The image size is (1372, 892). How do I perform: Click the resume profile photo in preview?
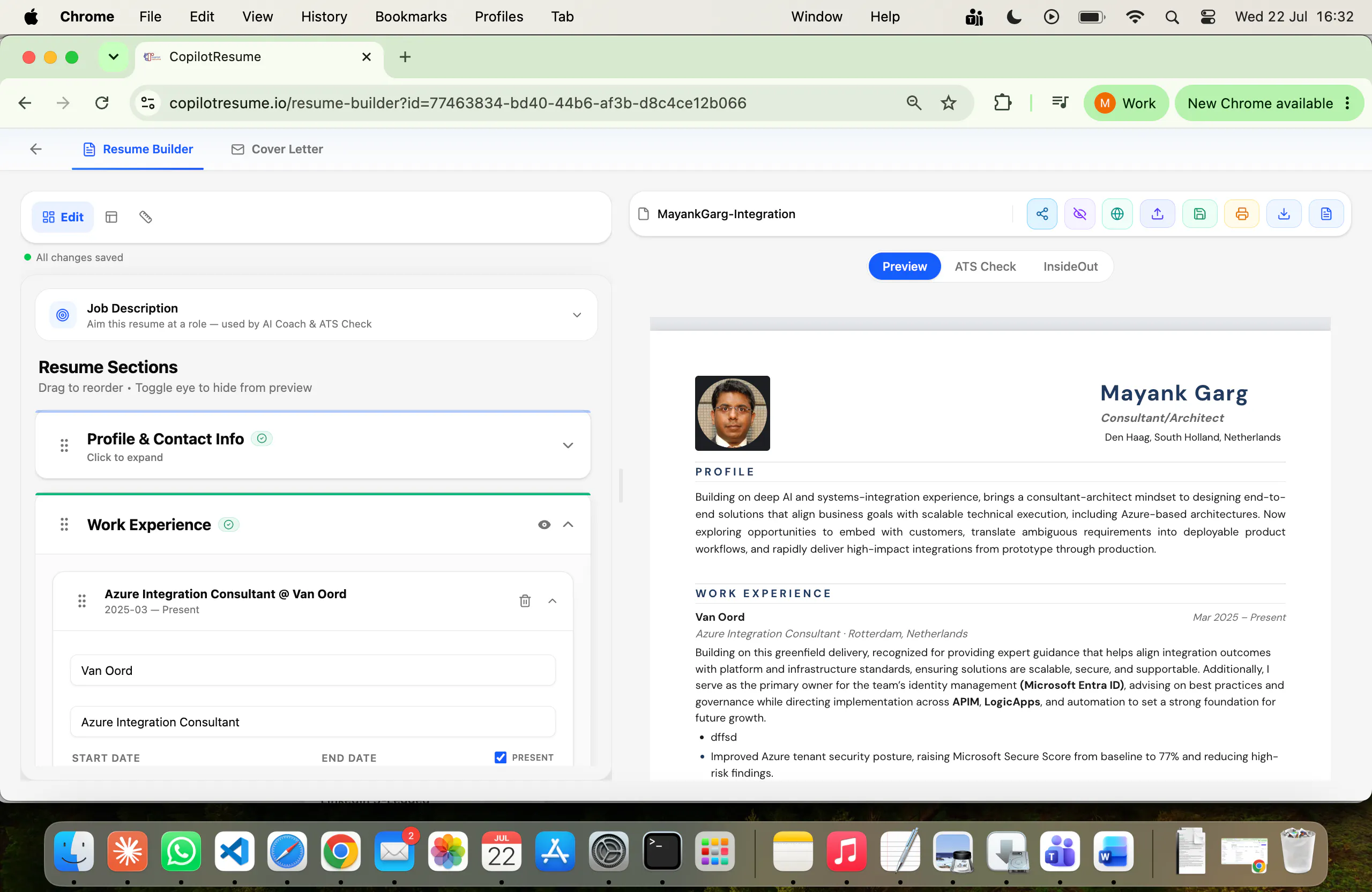point(732,413)
